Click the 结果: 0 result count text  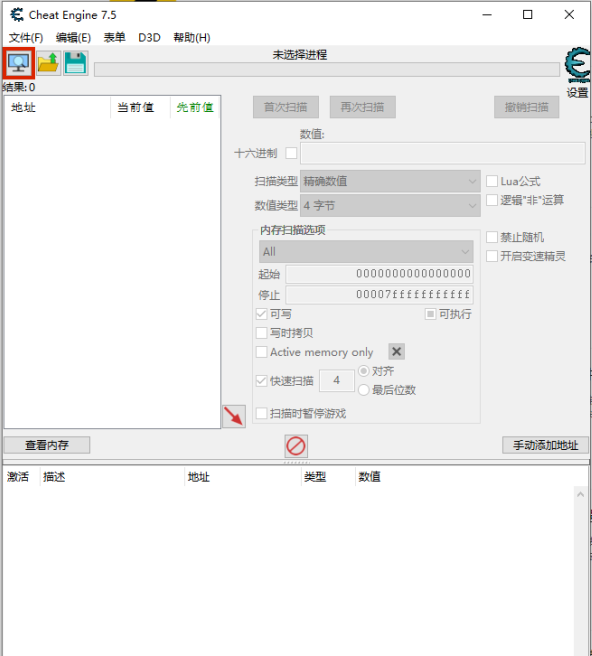(19, 87)
